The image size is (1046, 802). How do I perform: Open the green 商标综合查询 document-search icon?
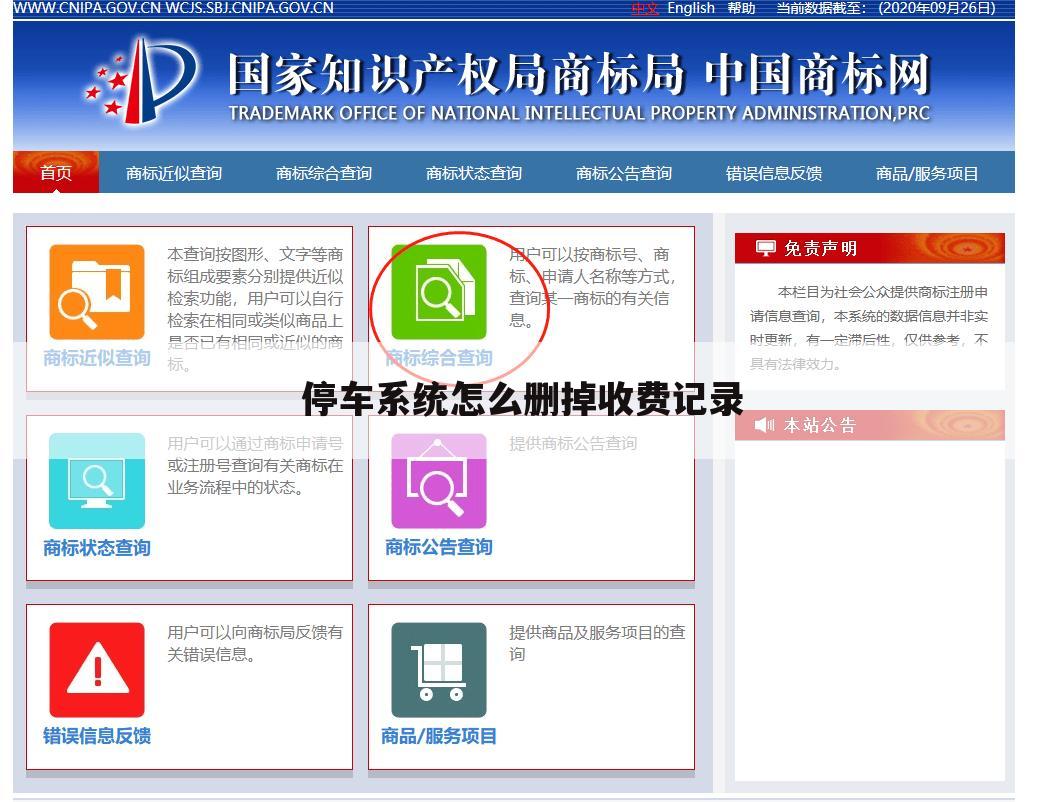tap(439, 292)
